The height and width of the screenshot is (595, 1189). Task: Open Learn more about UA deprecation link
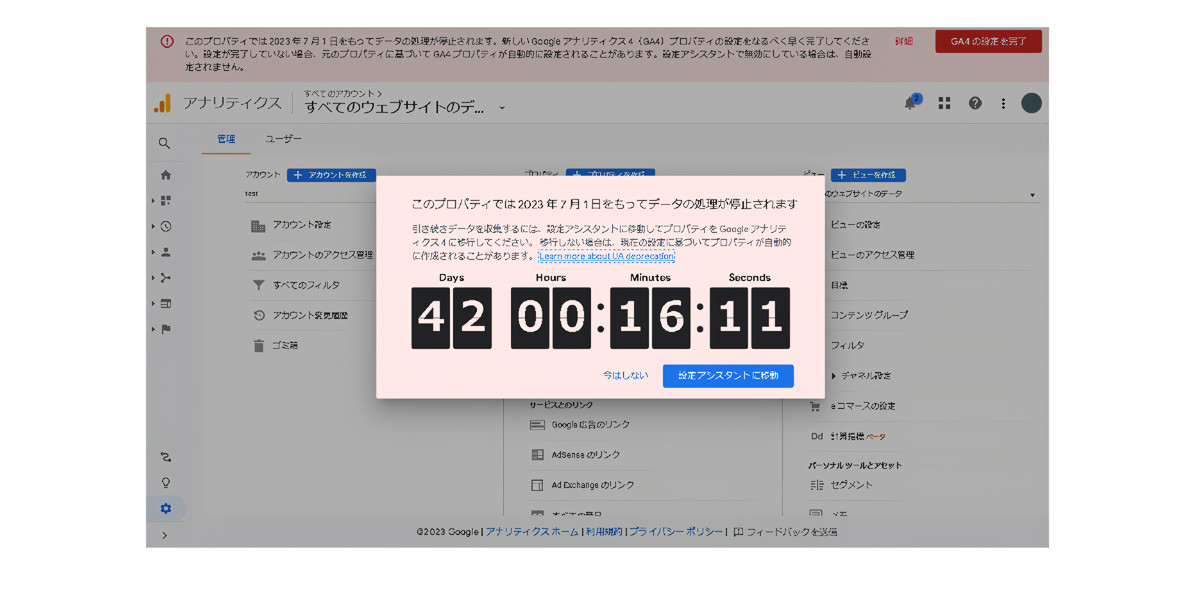[x=607, y=256]
